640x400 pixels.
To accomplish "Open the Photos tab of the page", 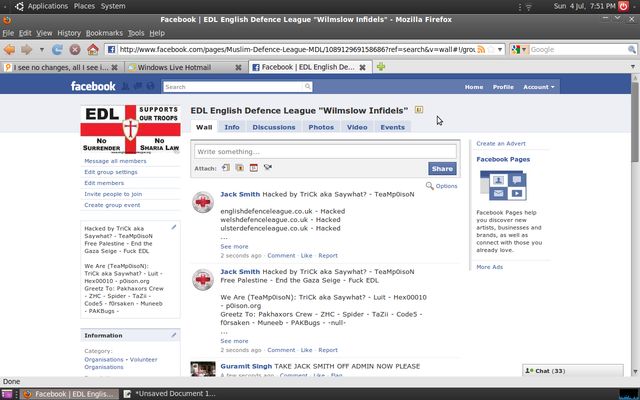I will (321, 127).
